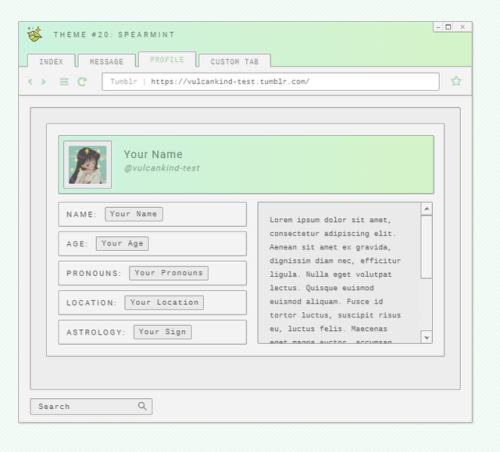Screen dimensions: 500x452
Task: Click the 'THEME #20: SPEARMINT' title text
Action: pyautogui.click(x=114, y=35)
